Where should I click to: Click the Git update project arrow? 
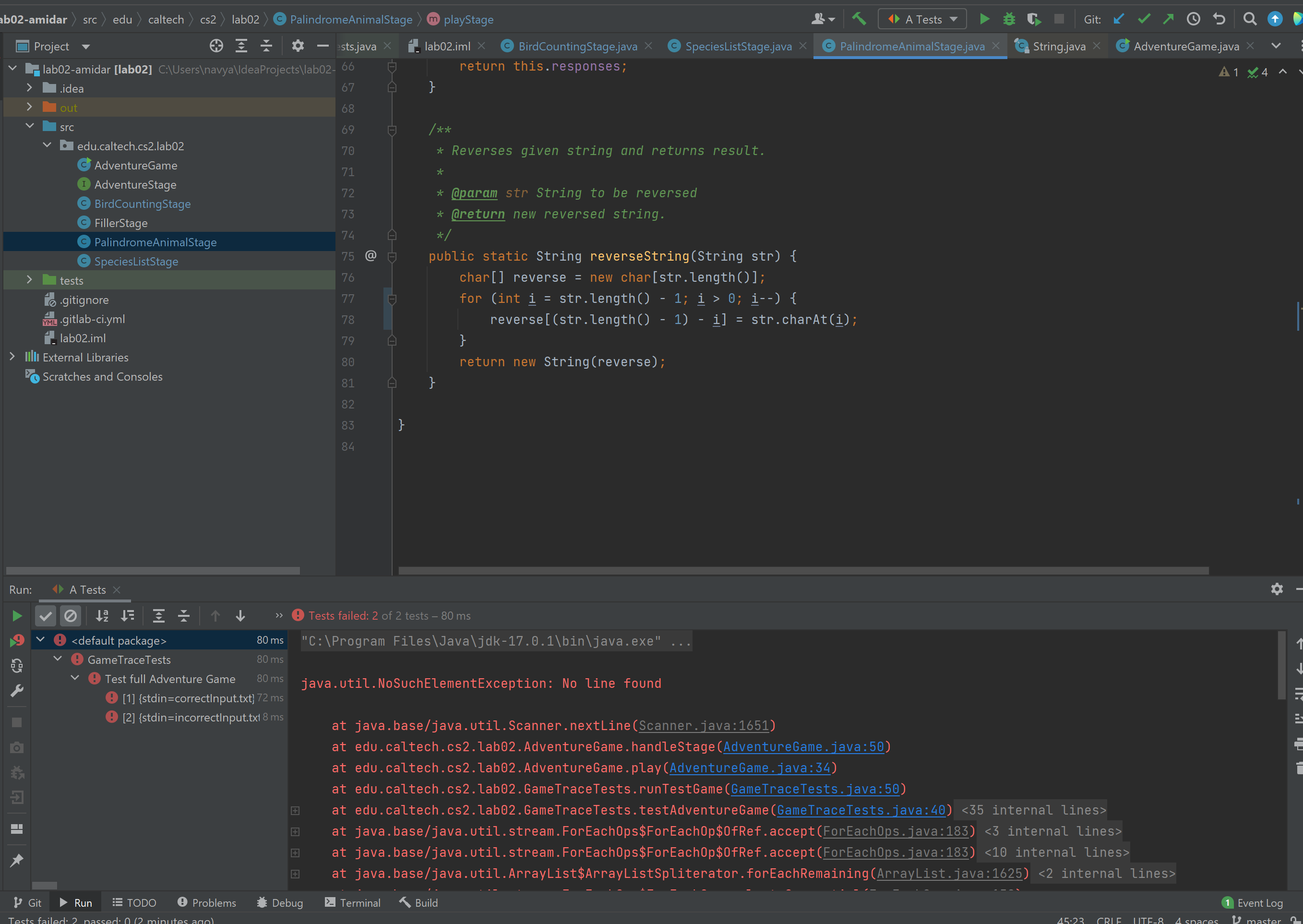[1118, 19]
